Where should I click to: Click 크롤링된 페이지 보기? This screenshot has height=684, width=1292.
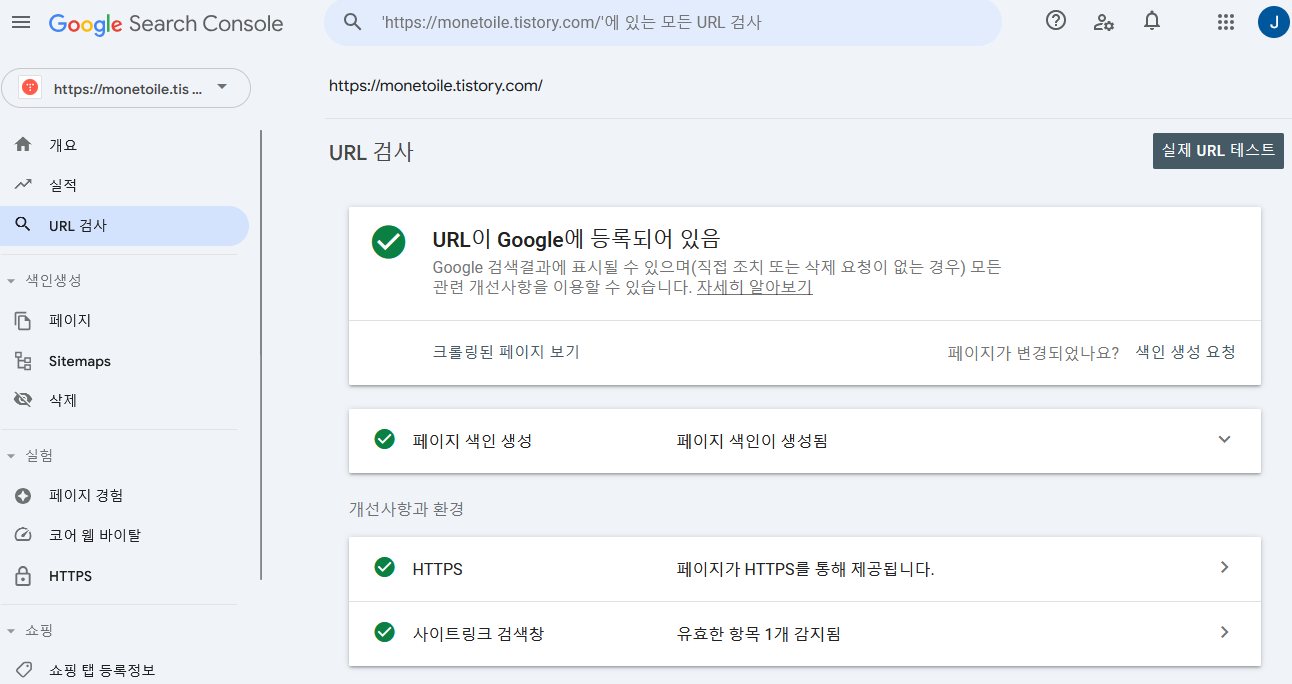pyautogui.click(x=506, y=352)
